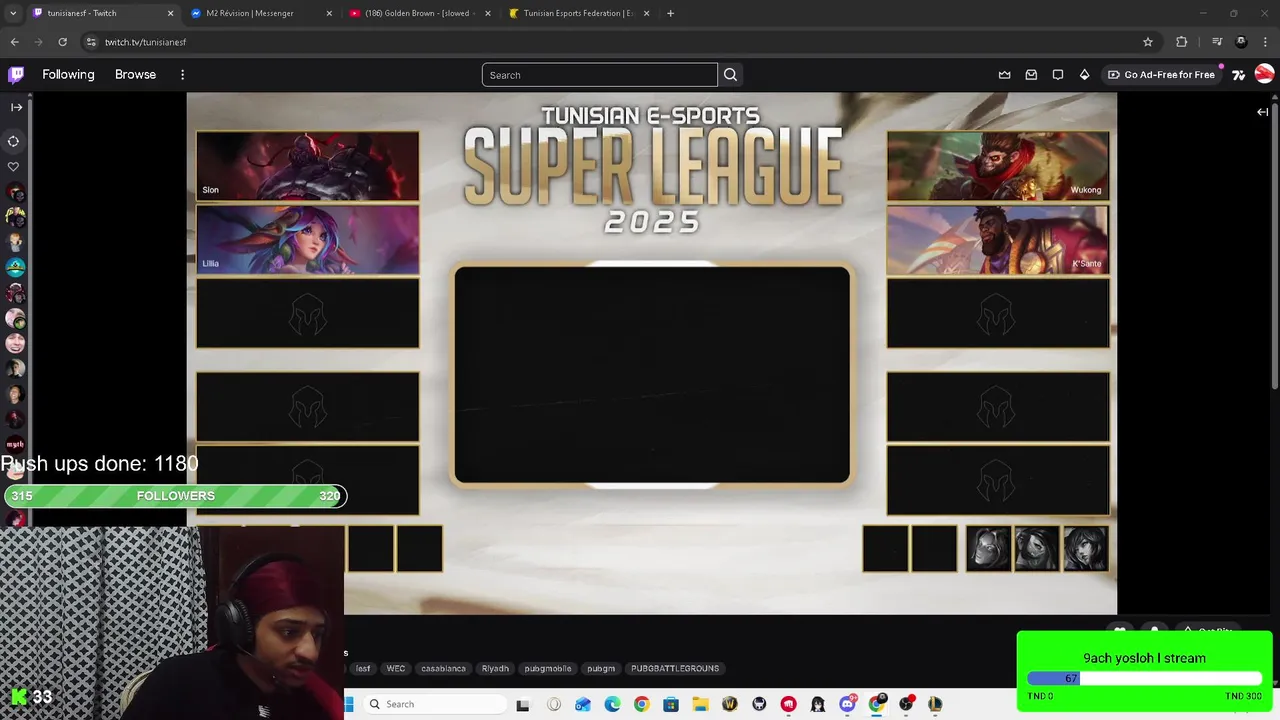
Task: Open Discord from taskbar
Action: 847,705
